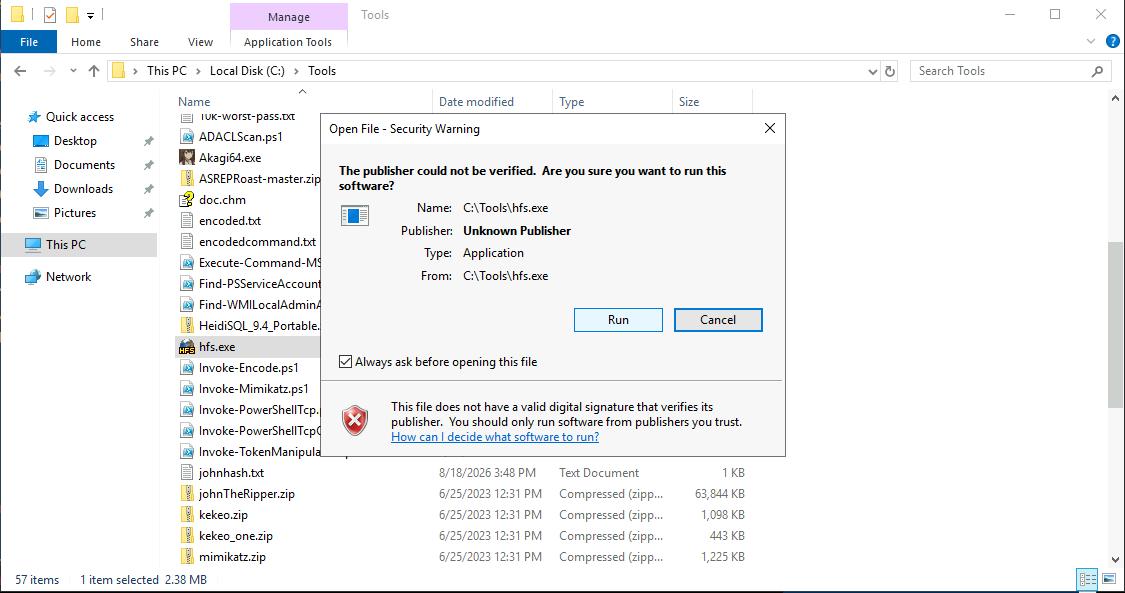Select the doc.chm help file icon
The width and height of the screenshot is (1125, 593).
coord(187,200)
